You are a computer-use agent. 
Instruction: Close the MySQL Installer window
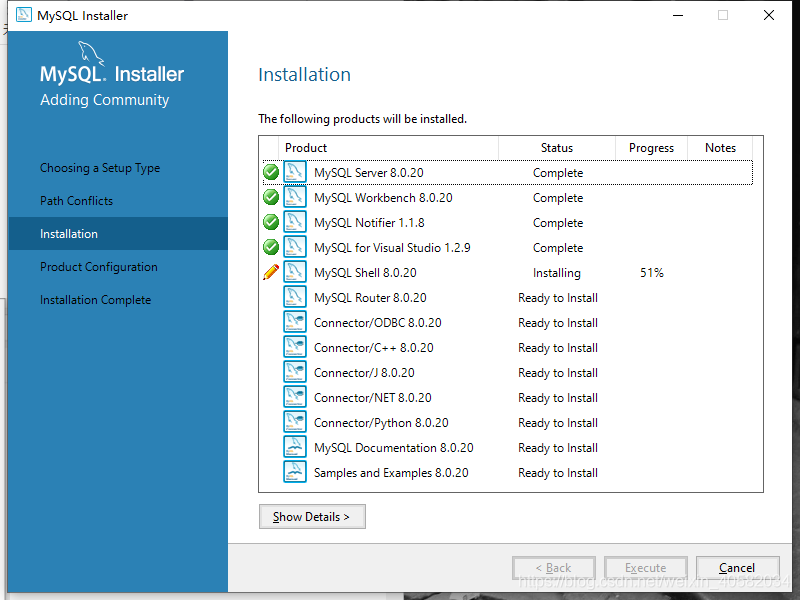[x=769, y=15]
